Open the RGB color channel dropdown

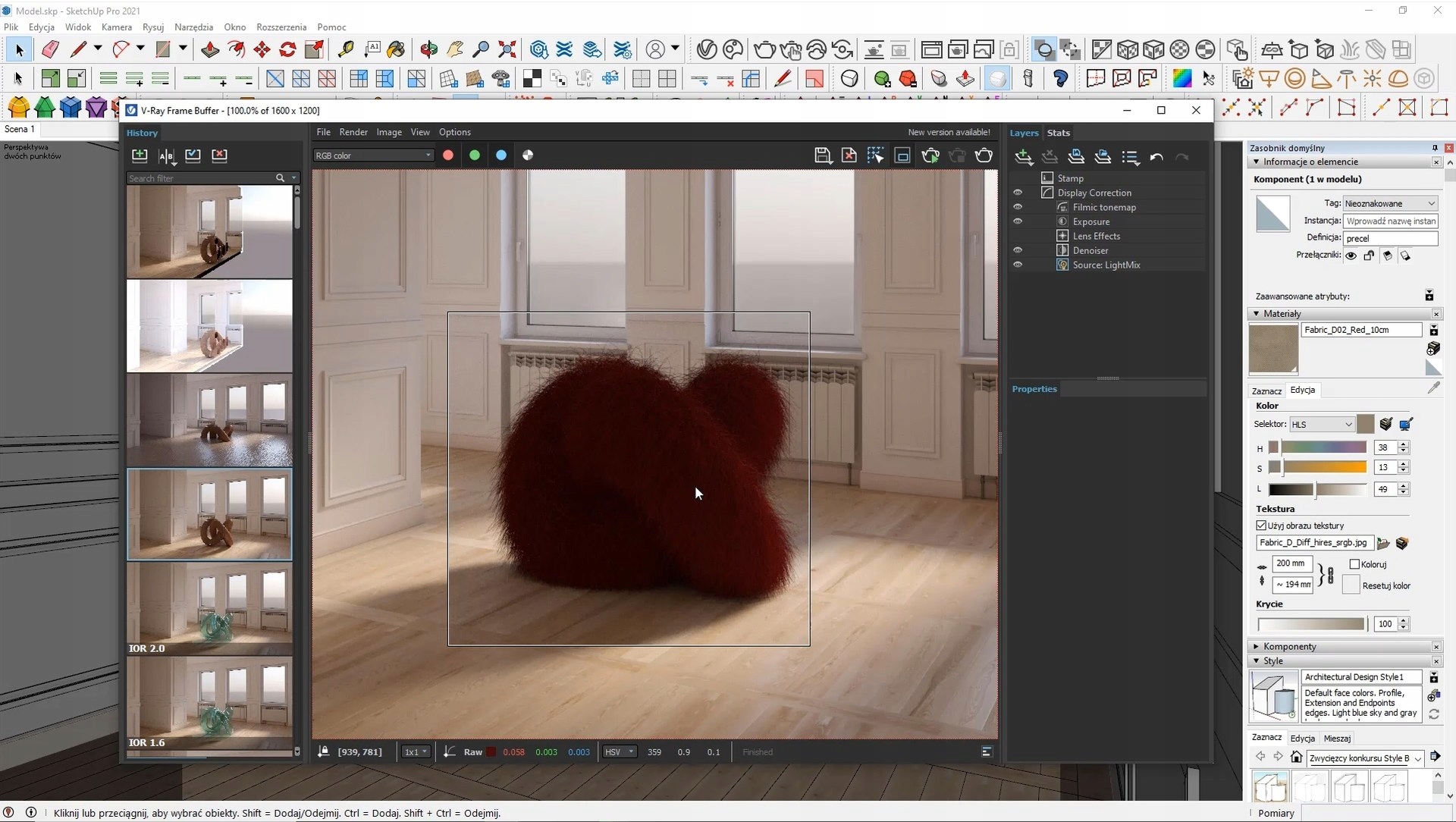373,155
